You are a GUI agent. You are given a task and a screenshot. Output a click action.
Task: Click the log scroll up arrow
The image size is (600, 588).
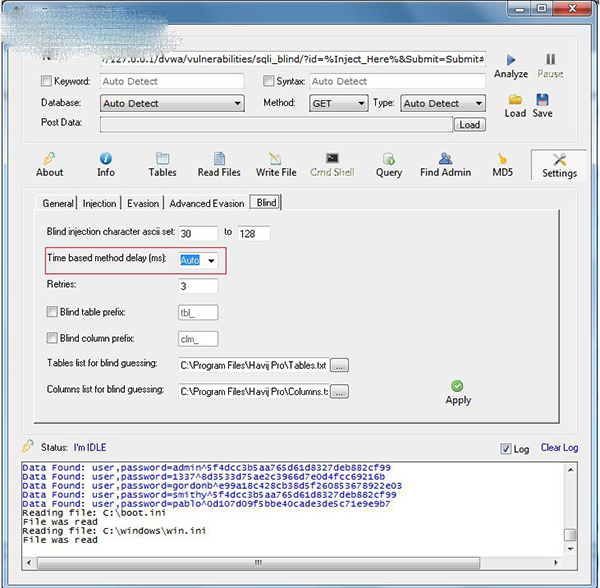coord(570,470)
